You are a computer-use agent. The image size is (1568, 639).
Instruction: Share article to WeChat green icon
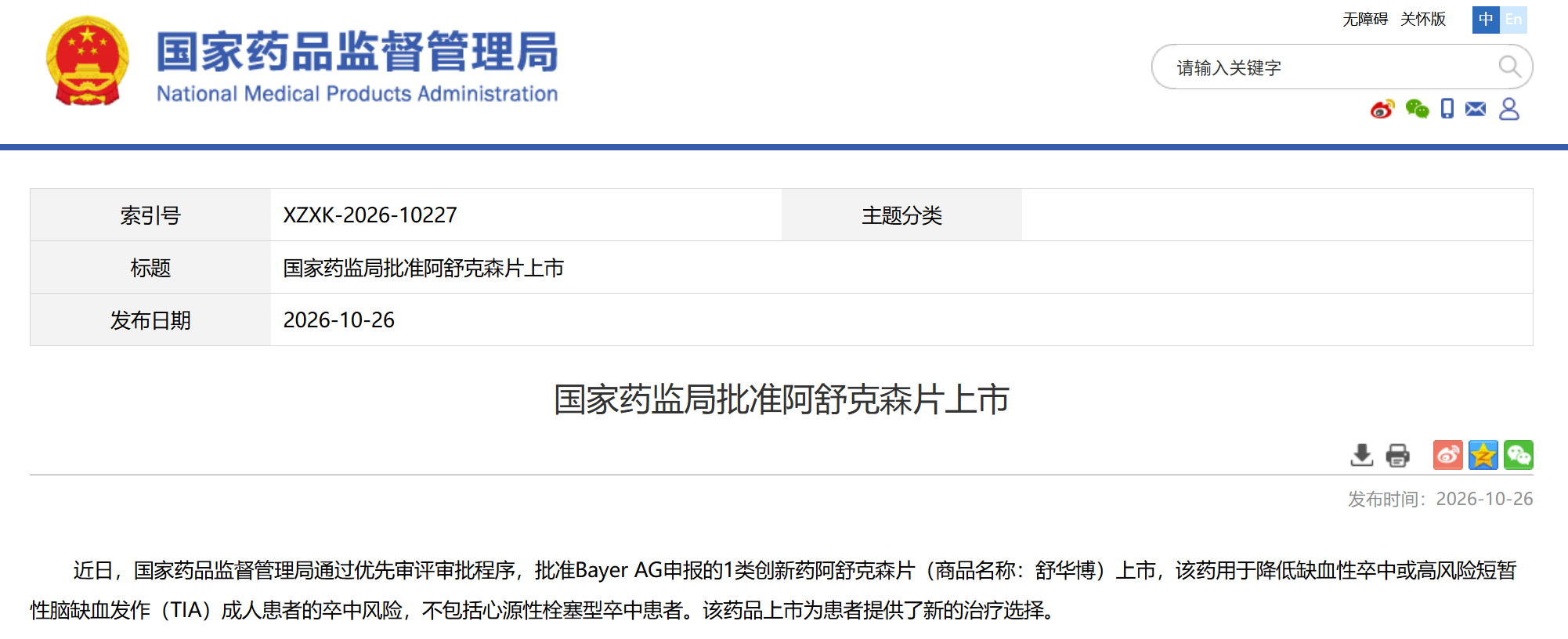1519,455
